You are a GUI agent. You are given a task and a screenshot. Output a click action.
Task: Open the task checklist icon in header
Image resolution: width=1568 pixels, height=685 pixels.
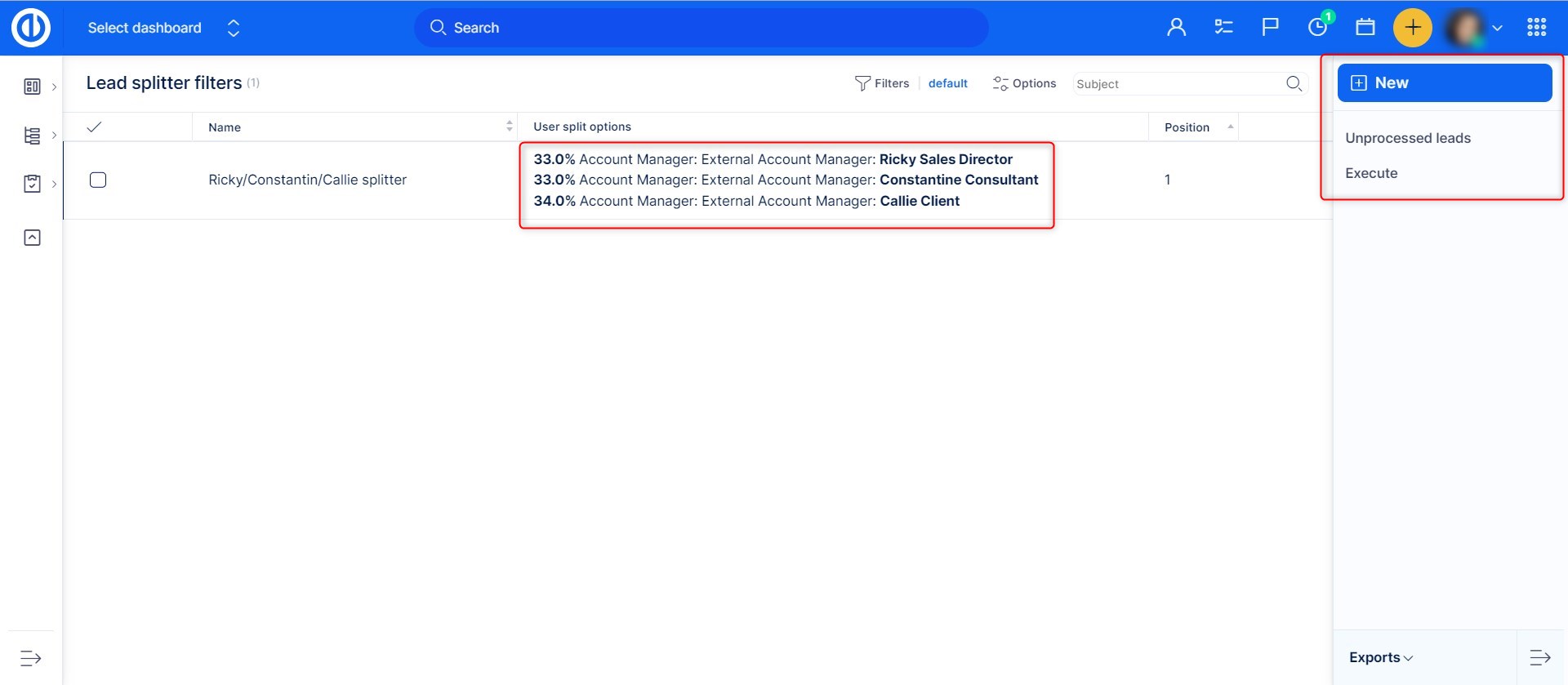1223,28
